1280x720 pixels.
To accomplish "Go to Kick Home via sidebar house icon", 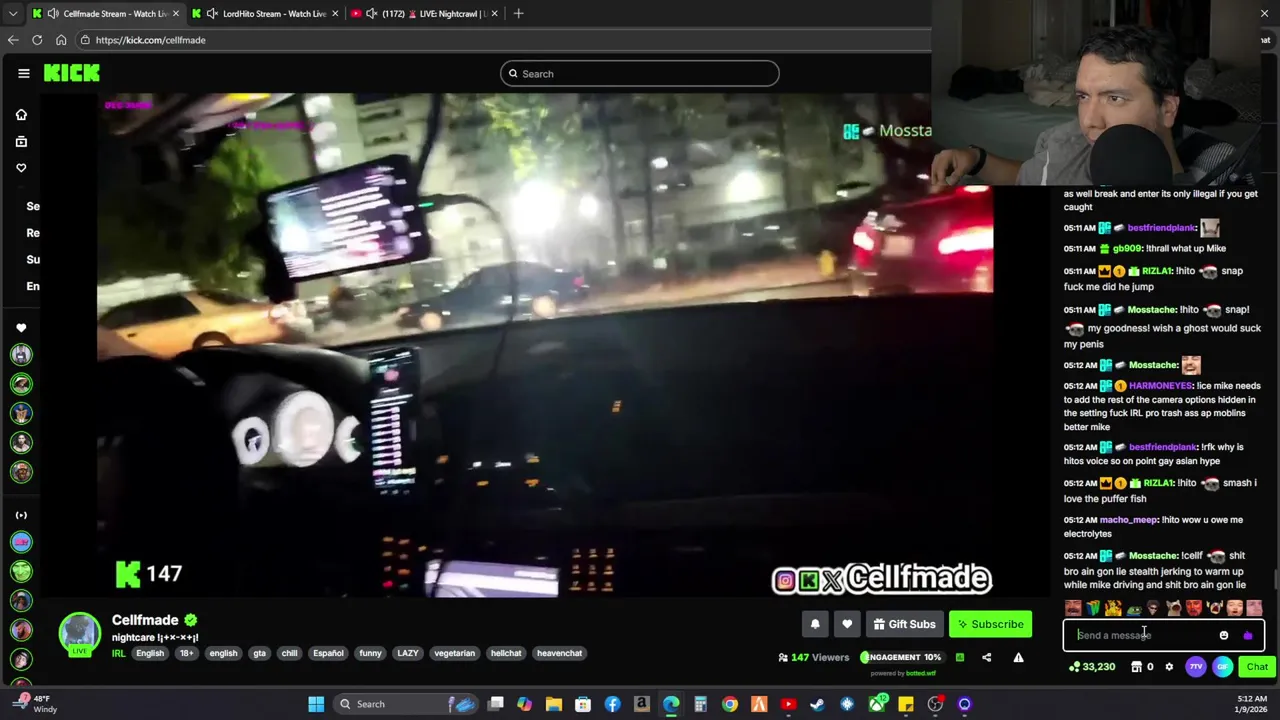I will click(x=21, y=115).
